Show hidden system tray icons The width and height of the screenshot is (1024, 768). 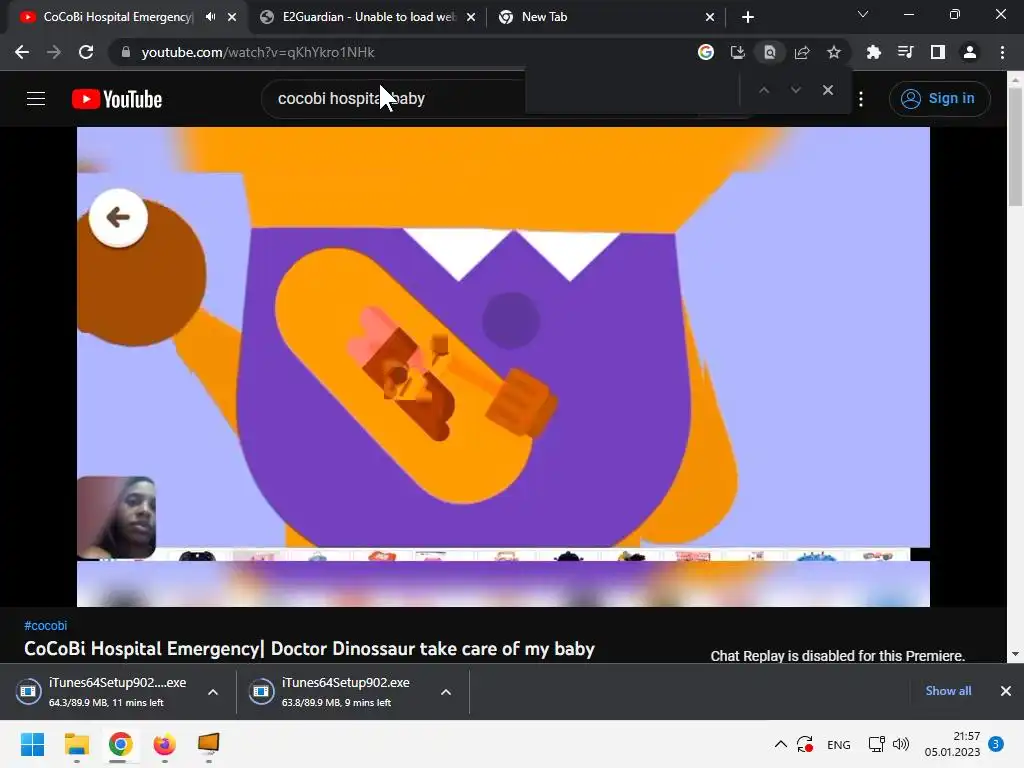[780, 744]
